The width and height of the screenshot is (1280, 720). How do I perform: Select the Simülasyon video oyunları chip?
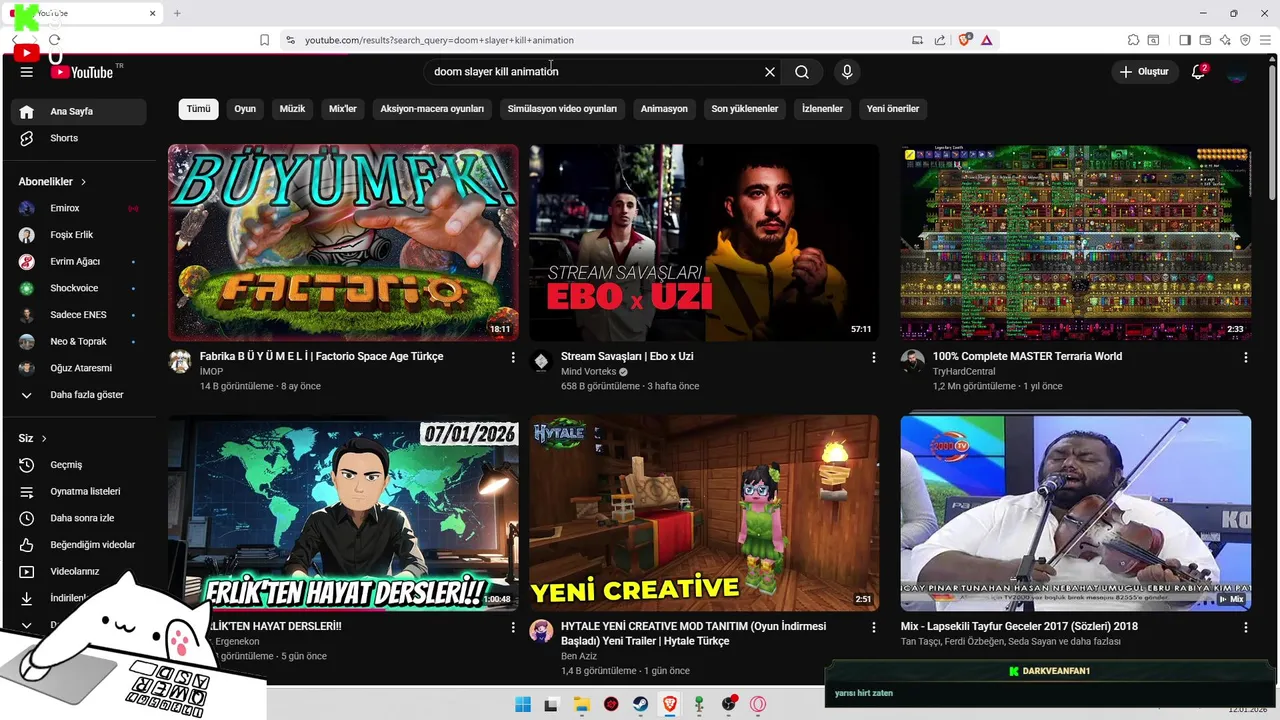click(562, 109)
